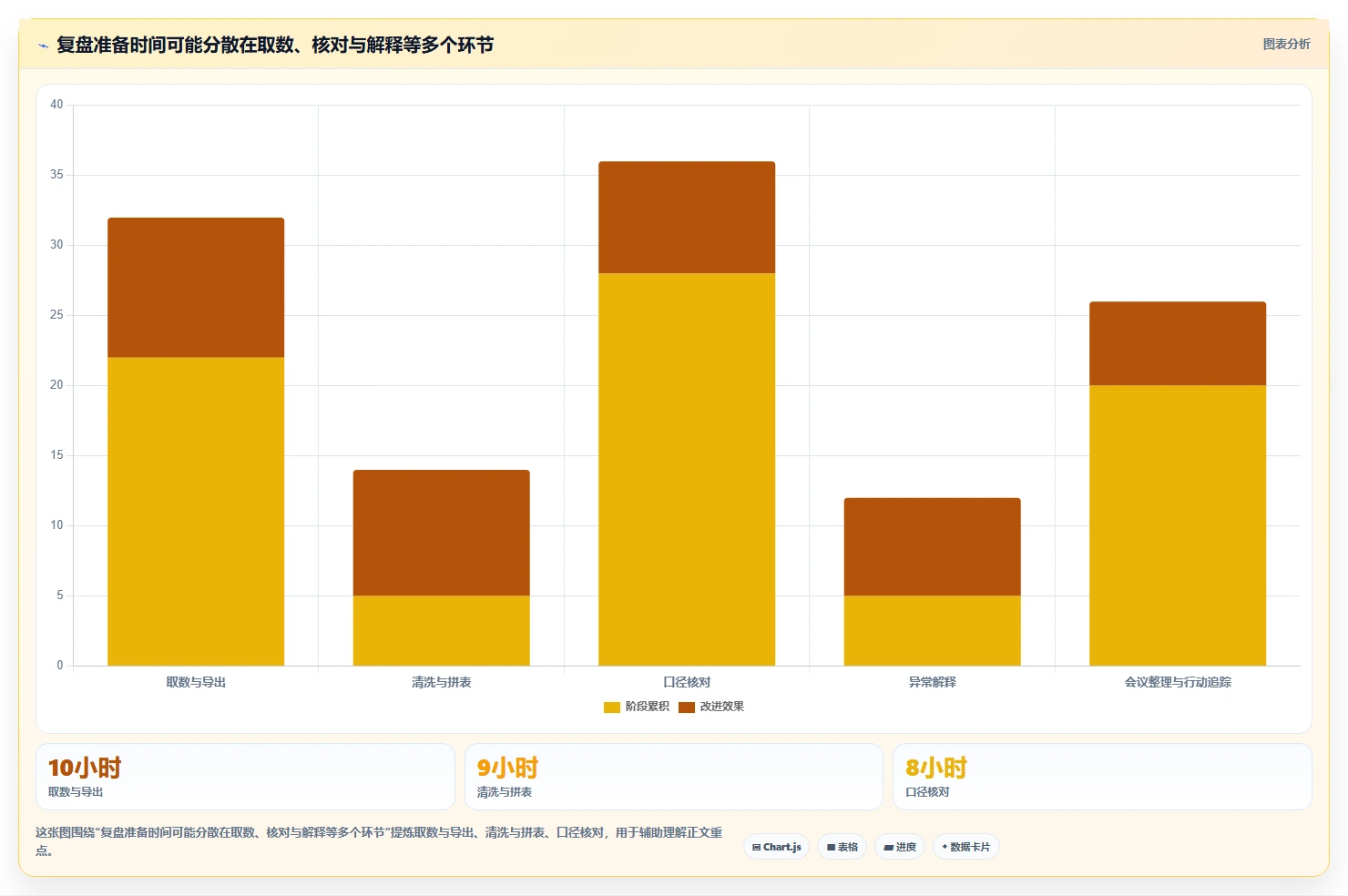Toggle the 改进效果 legend swatch
The image size is (1348, 896).
pyautogui.click(x=687, y=707)
